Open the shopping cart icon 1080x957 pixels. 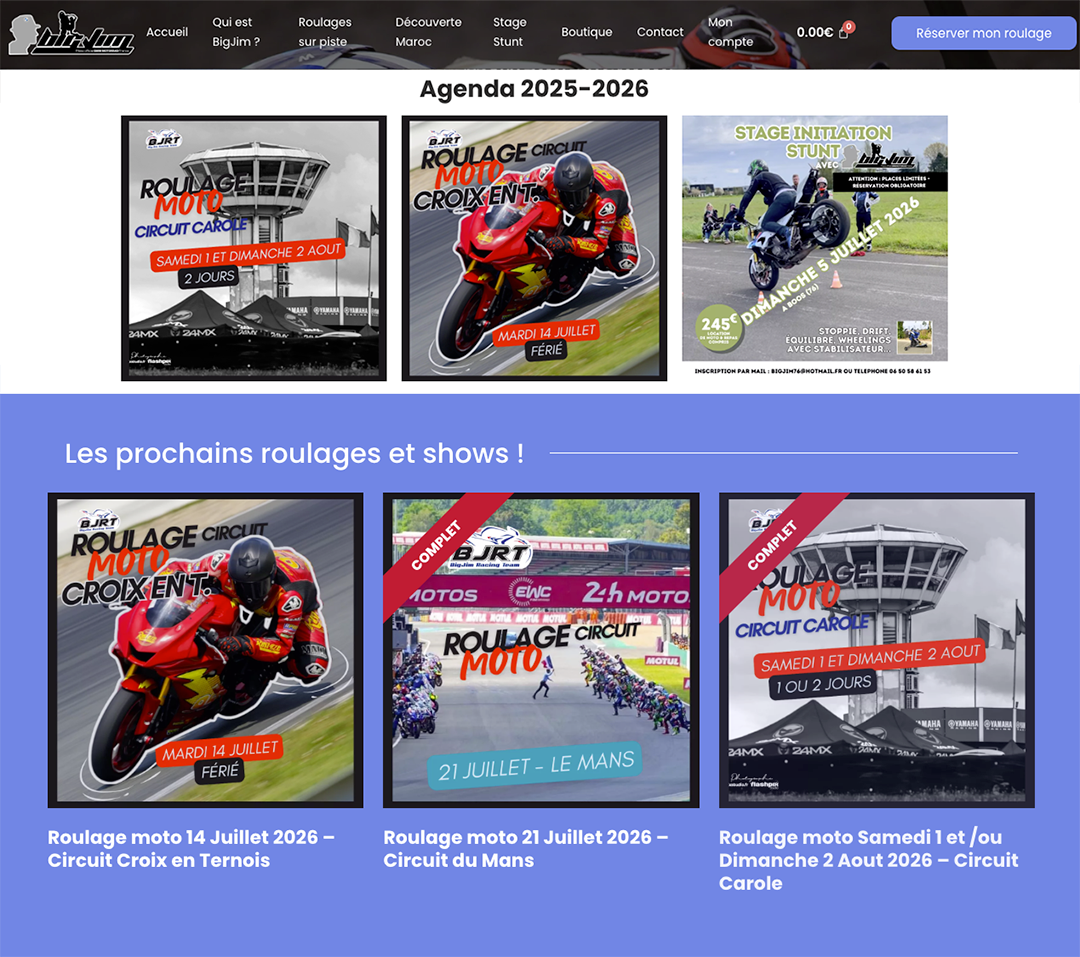[844, 32]
